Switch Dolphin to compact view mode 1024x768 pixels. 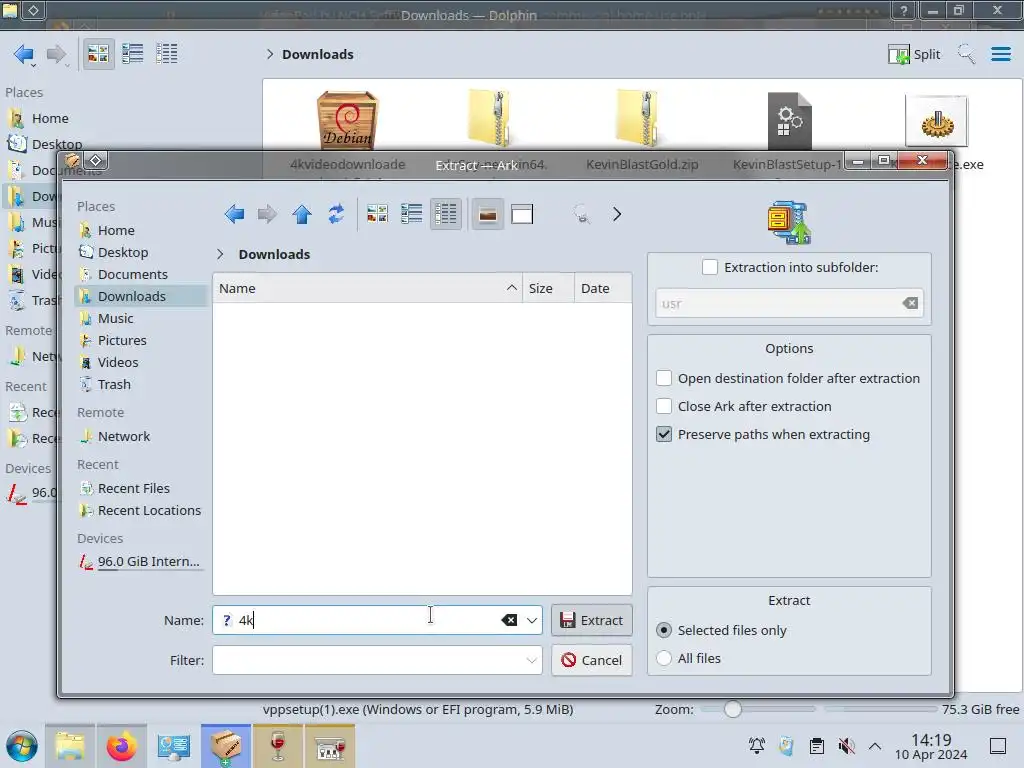pyautogui.click(x=133, y=54)
